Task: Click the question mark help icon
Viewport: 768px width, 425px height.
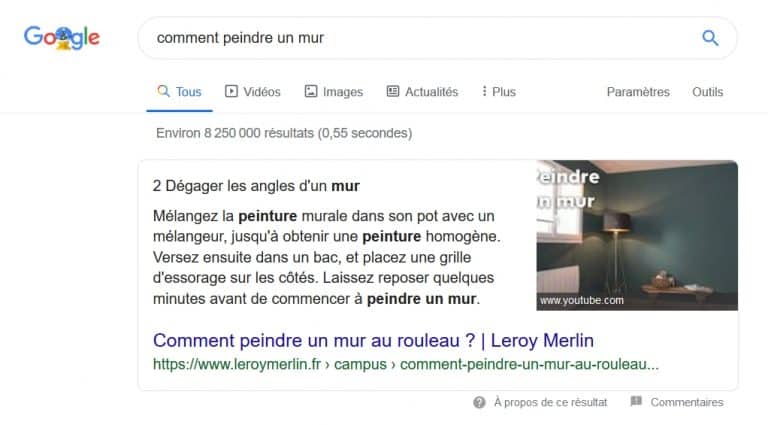Action: [x=480, y=402]
